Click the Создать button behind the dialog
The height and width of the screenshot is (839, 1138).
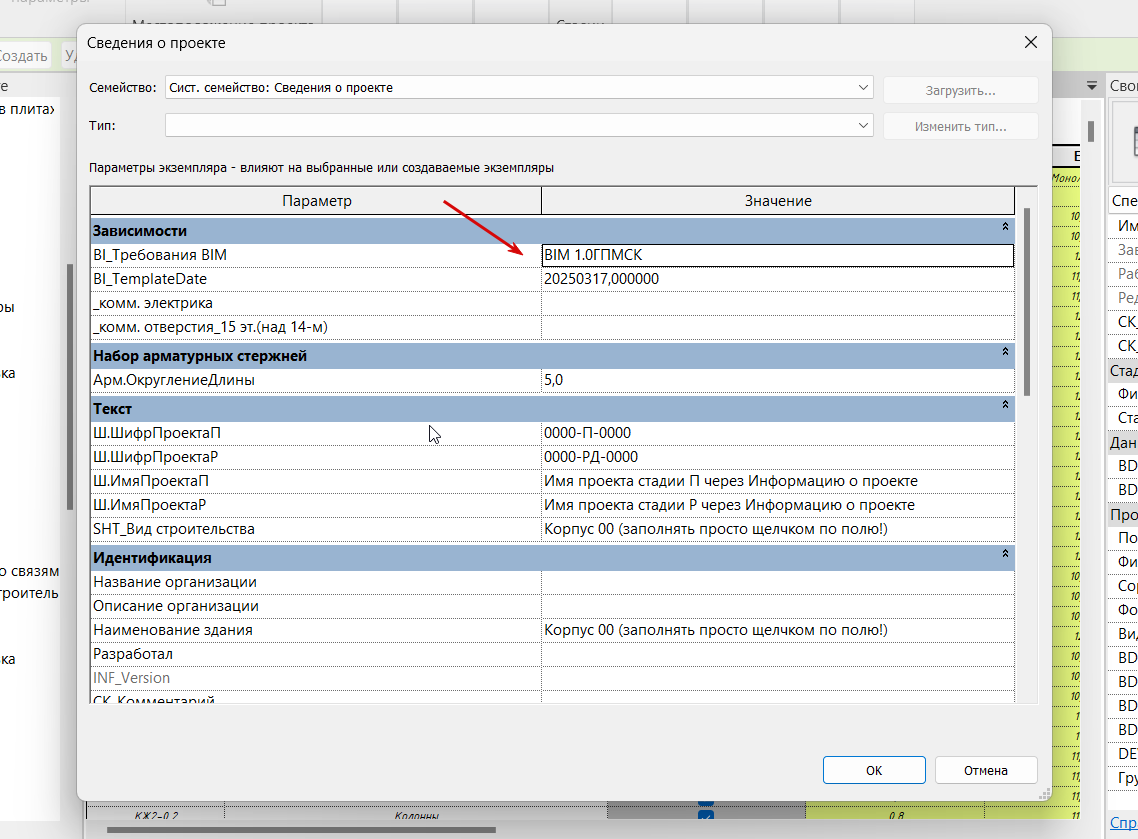23,56
